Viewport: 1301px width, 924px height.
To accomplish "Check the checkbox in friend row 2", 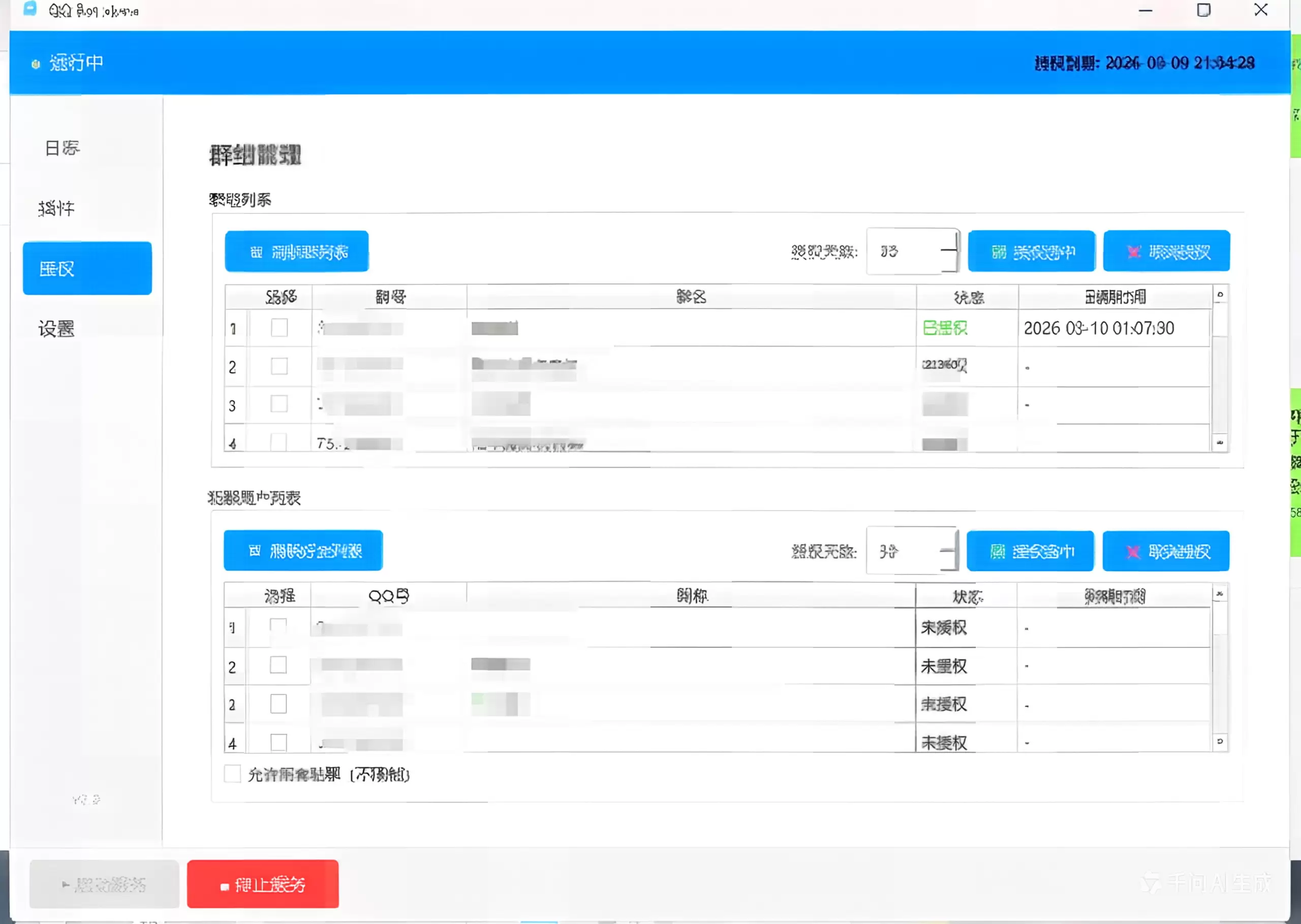I will click(278, 665).
